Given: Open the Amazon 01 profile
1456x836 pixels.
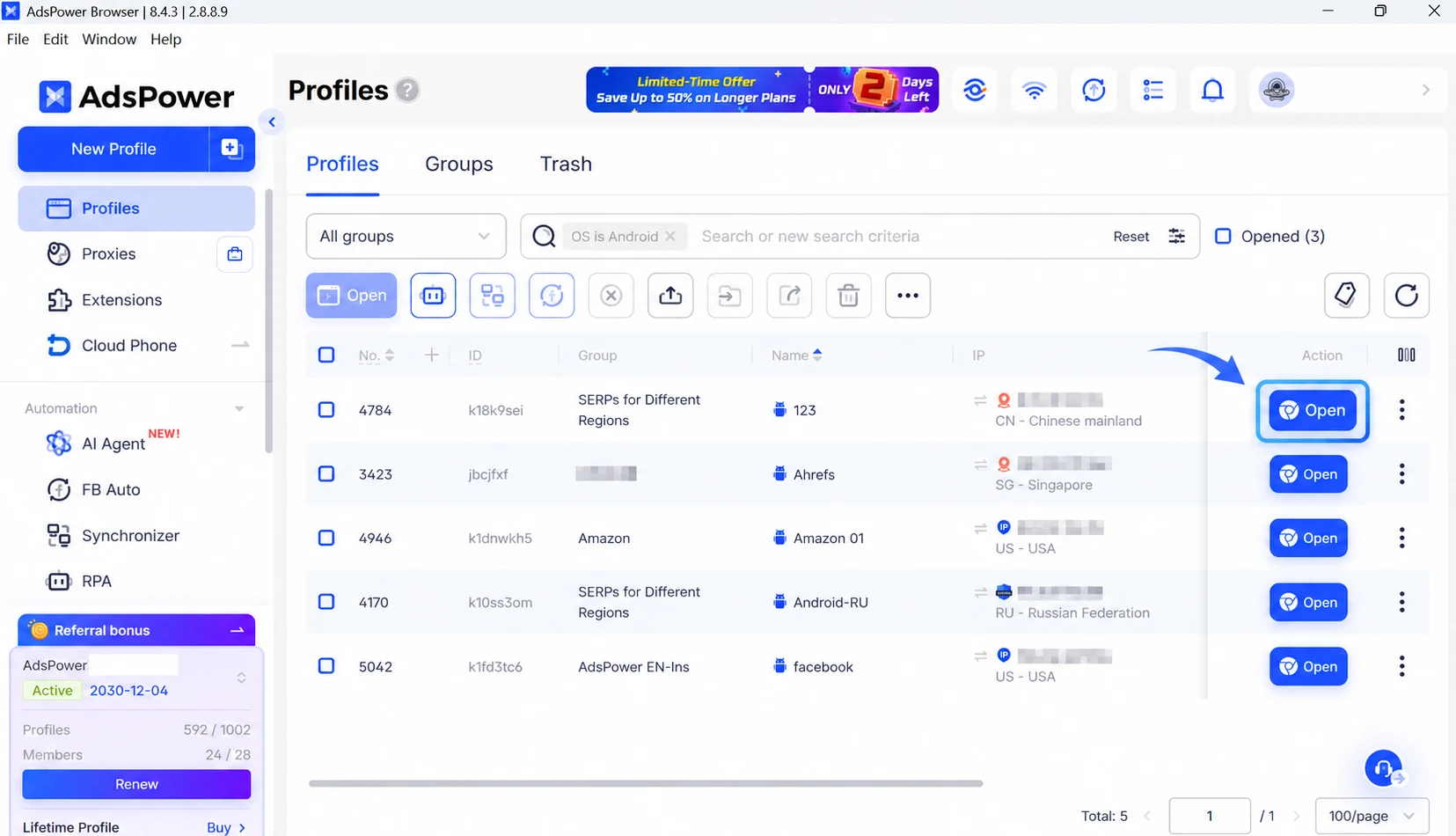Looking at the screenshot, I should click(x=1308, y=538).
